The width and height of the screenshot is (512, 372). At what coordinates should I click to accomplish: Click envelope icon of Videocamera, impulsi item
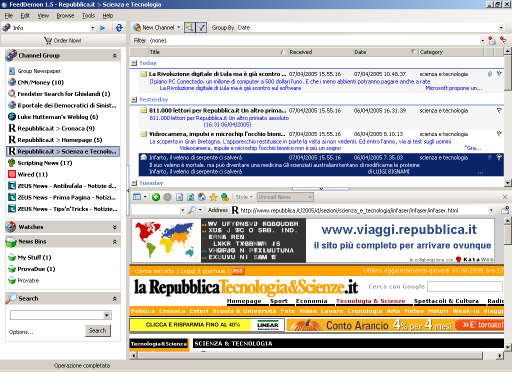tap(144, 134)
